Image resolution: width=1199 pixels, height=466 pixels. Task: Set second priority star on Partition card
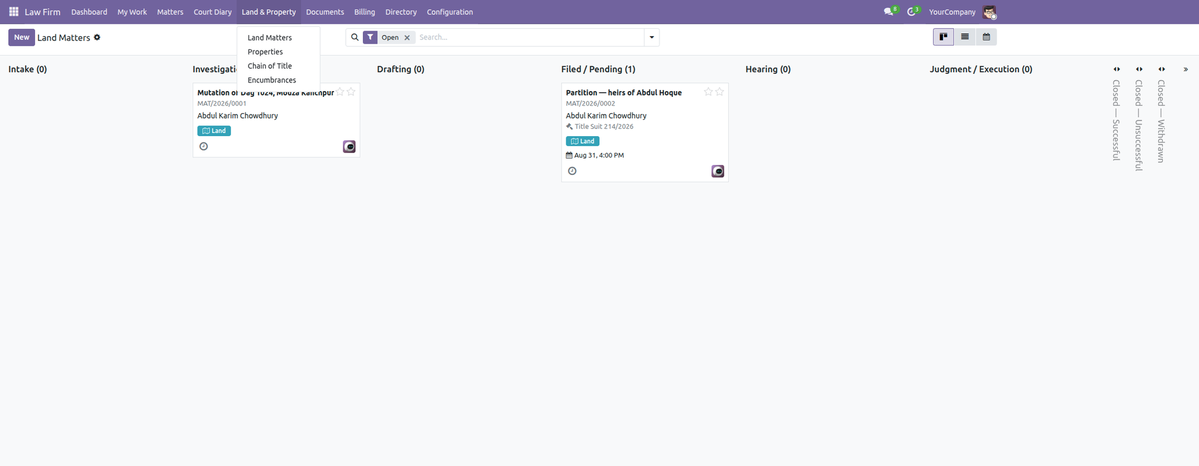[x=720, y=92]
